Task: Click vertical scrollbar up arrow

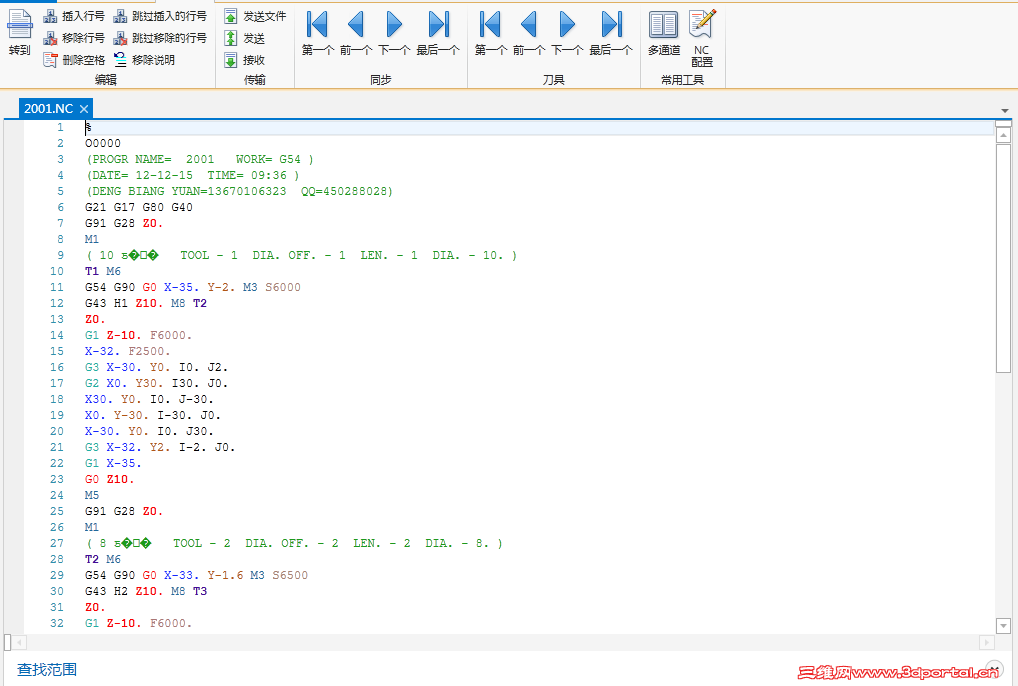Action: (x=1003, y=135)
